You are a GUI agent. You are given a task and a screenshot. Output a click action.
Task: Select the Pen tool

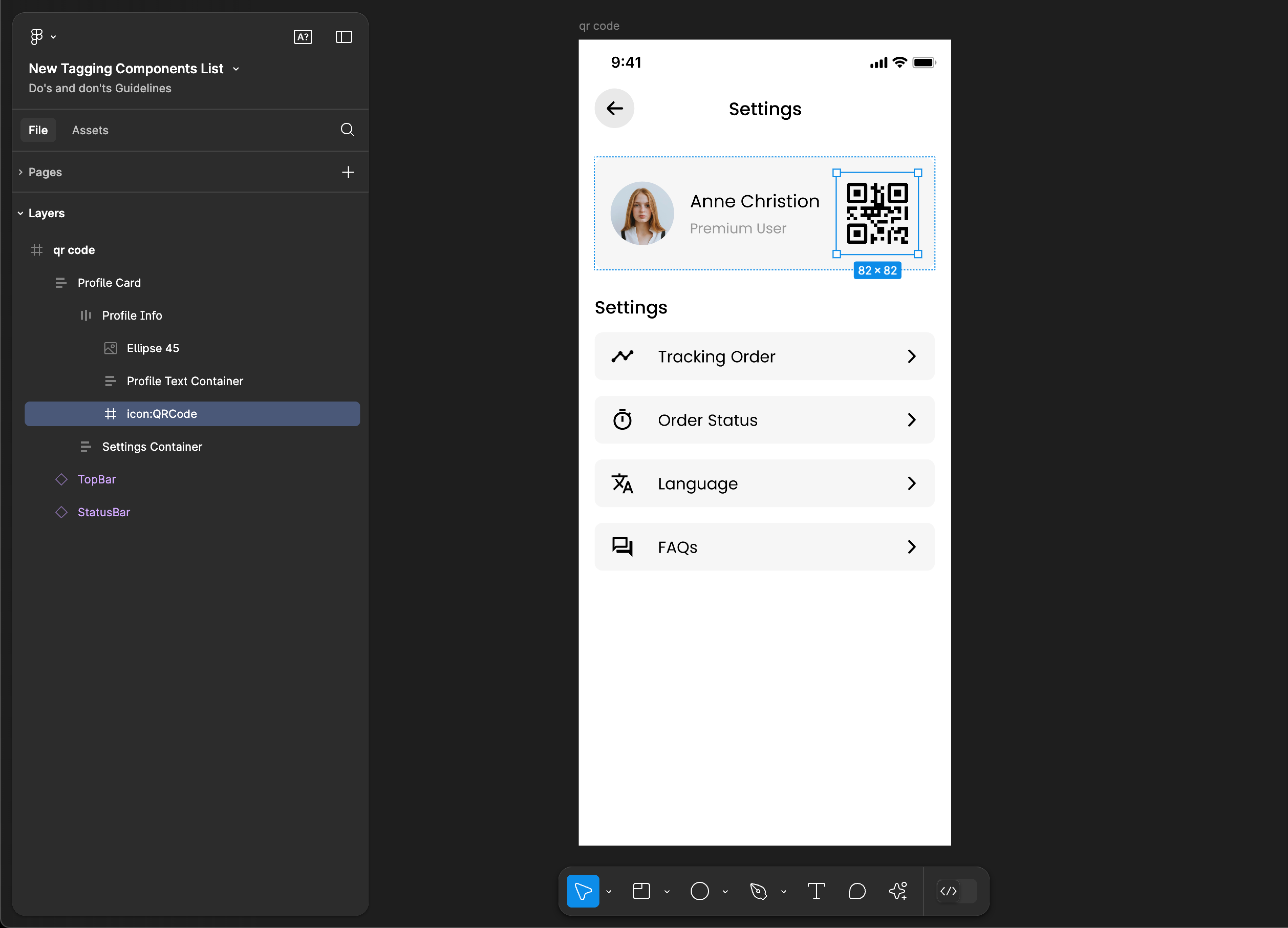[758, 891]
